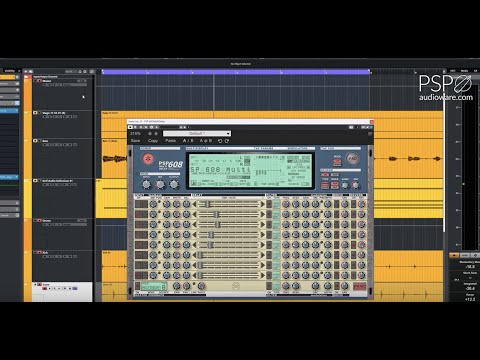Image resolution: width=480 pixels, height=360 pixels.
Task: Expand the Kick track arrow
Action: point(35,252)
